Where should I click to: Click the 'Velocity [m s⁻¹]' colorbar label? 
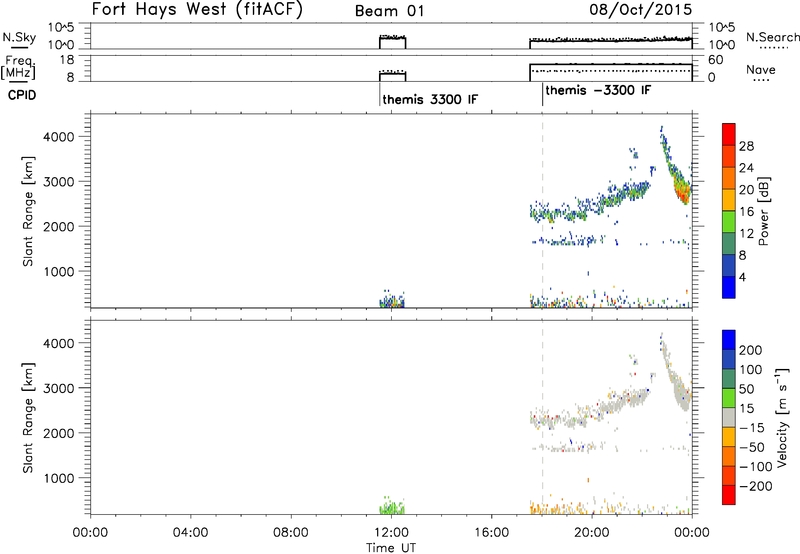(x=782, y=417)
